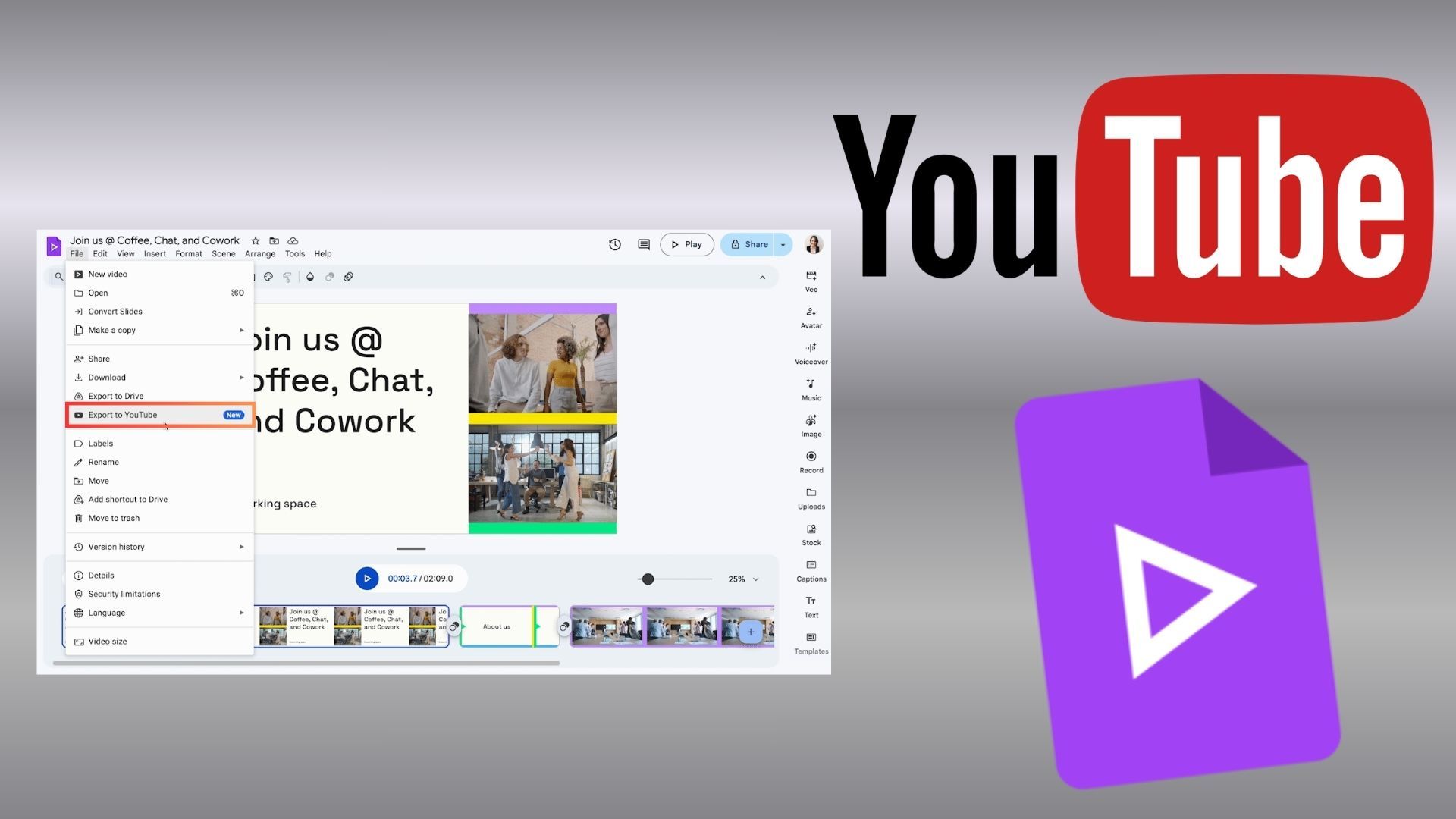Choose Labels in File menu
The width and height of the screenshot is (1456, 819).
click(160, 444)
